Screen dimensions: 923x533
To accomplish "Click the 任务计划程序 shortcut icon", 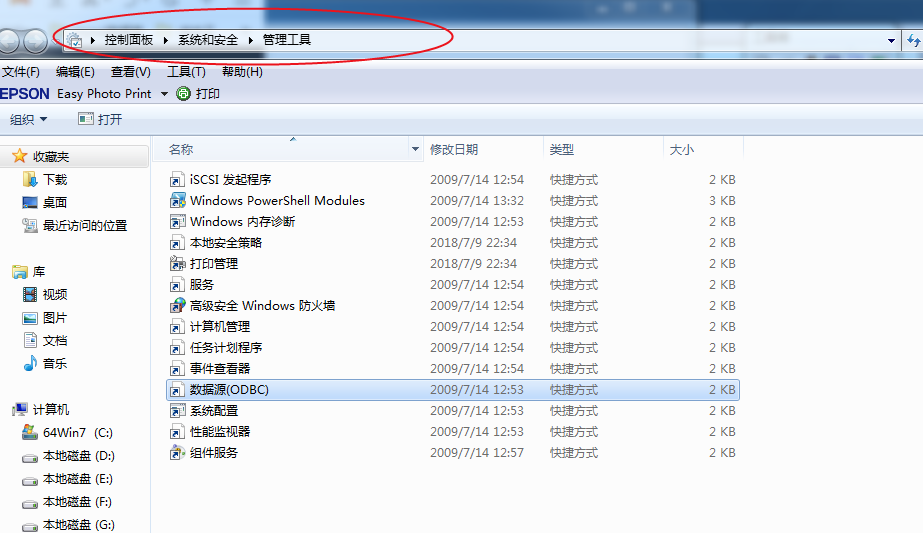I will click(x=177, y=348).
